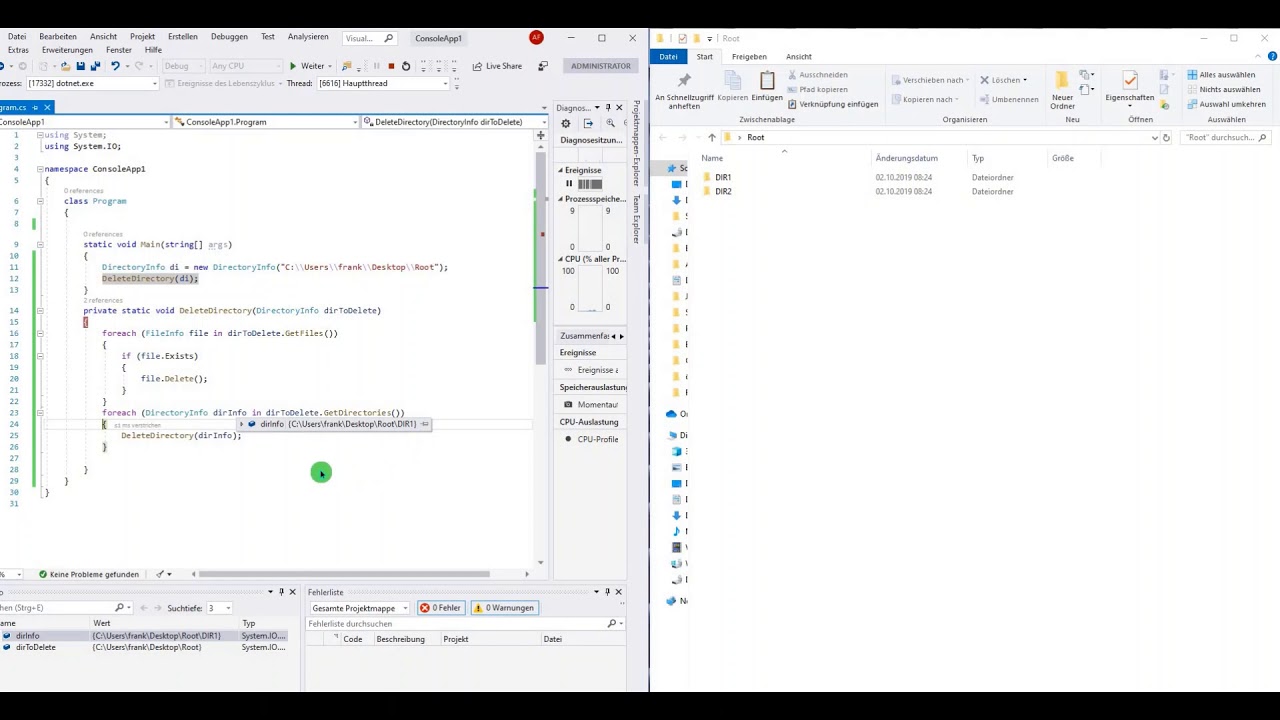Open the Debuggen menu
The height and width of the screenshot is (720, 1280).
229,37
